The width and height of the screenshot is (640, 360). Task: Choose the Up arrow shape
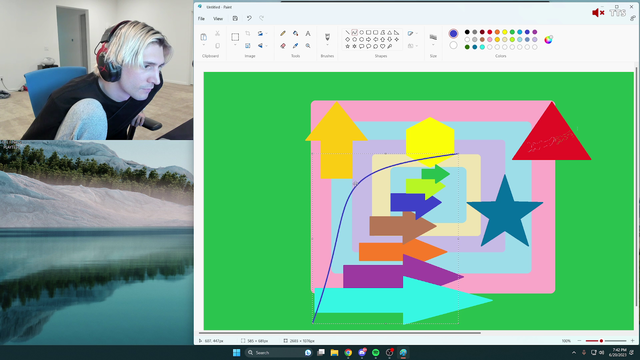[x=382, y=39]
